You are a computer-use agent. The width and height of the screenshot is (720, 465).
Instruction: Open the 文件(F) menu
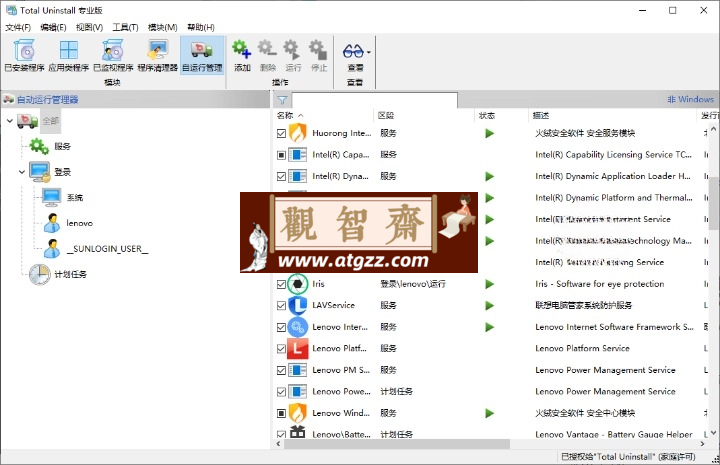click(x=18, y=28)
